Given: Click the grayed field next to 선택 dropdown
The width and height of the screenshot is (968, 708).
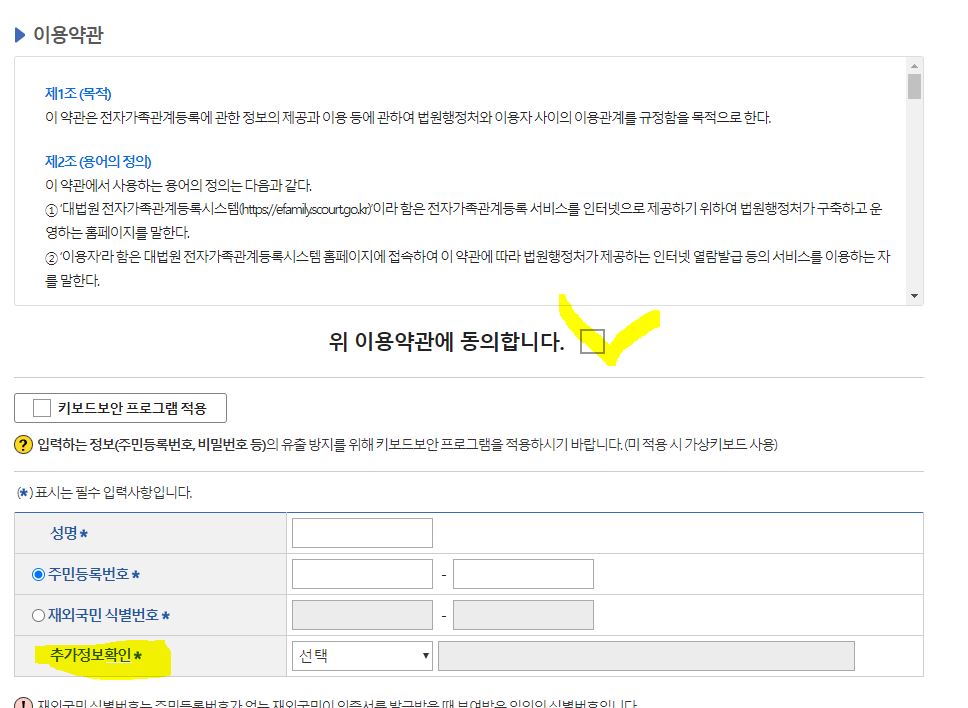Looking at the screenshot, I should (x=650, y=655).
